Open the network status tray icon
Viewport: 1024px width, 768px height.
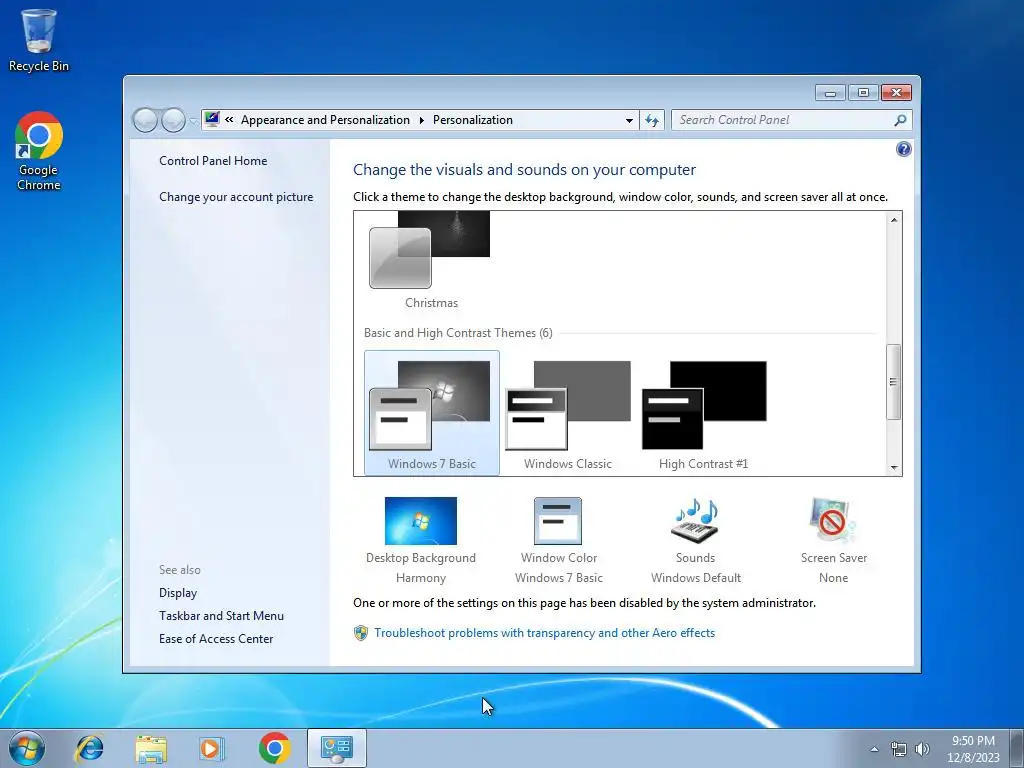pos(899,749)
